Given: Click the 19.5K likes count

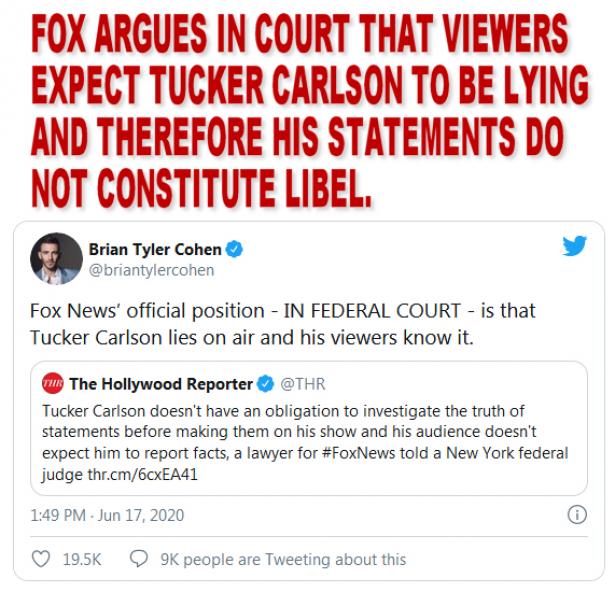Looking at the screenshot, I should (82, 559).
